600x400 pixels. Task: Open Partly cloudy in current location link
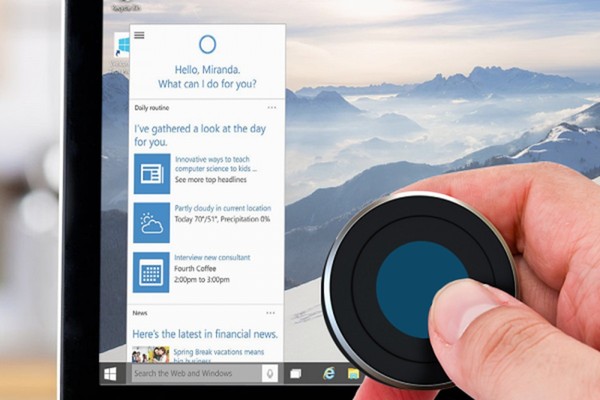(223, 208)
